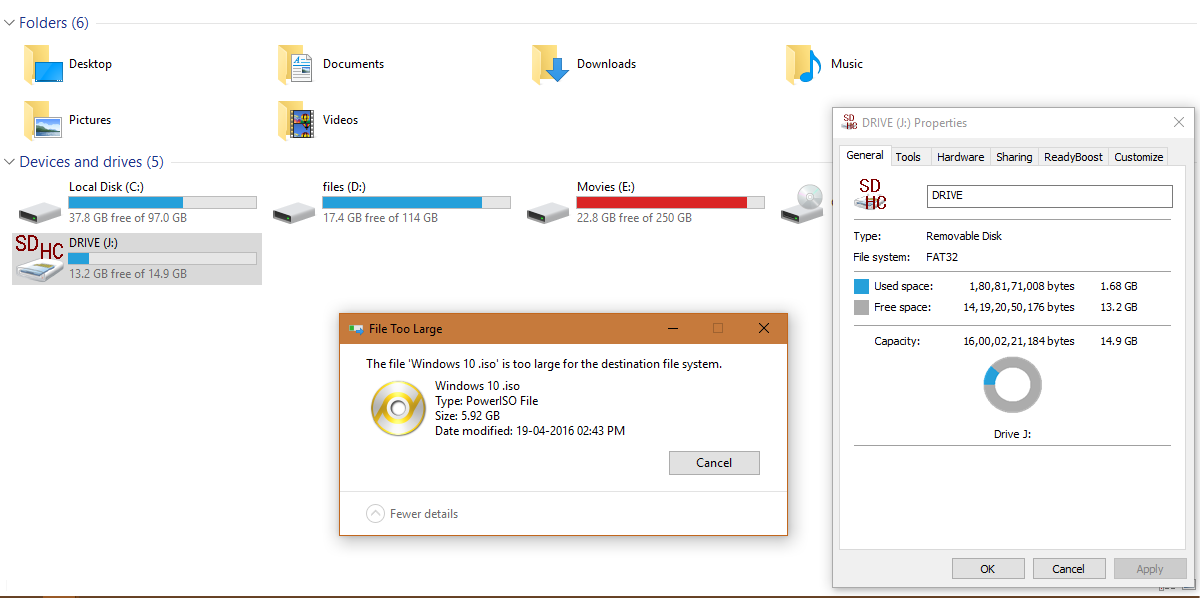
Task: Click the '13.2 GB free of 14.9 GB' text
Action: pyautogui.click(x=128, y=274)
